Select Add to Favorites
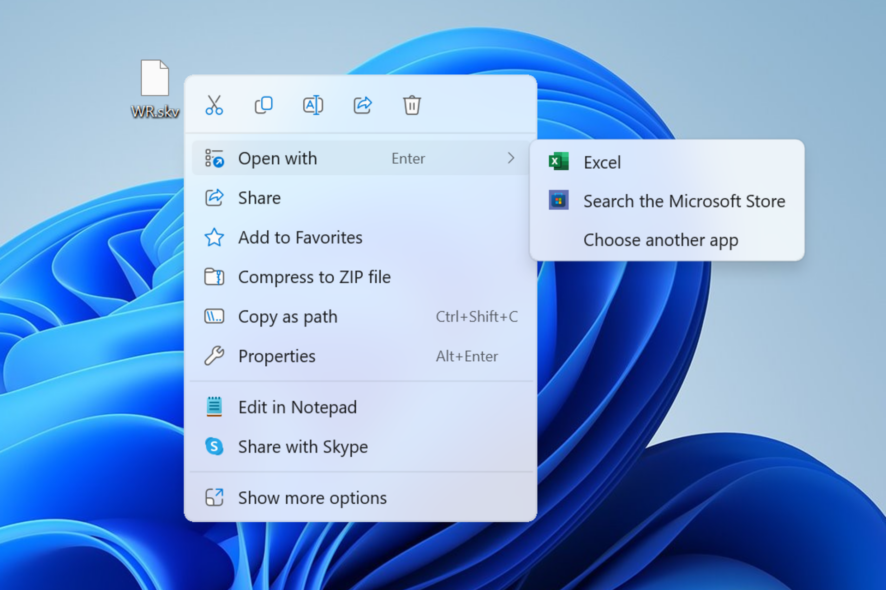Screen dimensions: 886x590 point(361,237)
